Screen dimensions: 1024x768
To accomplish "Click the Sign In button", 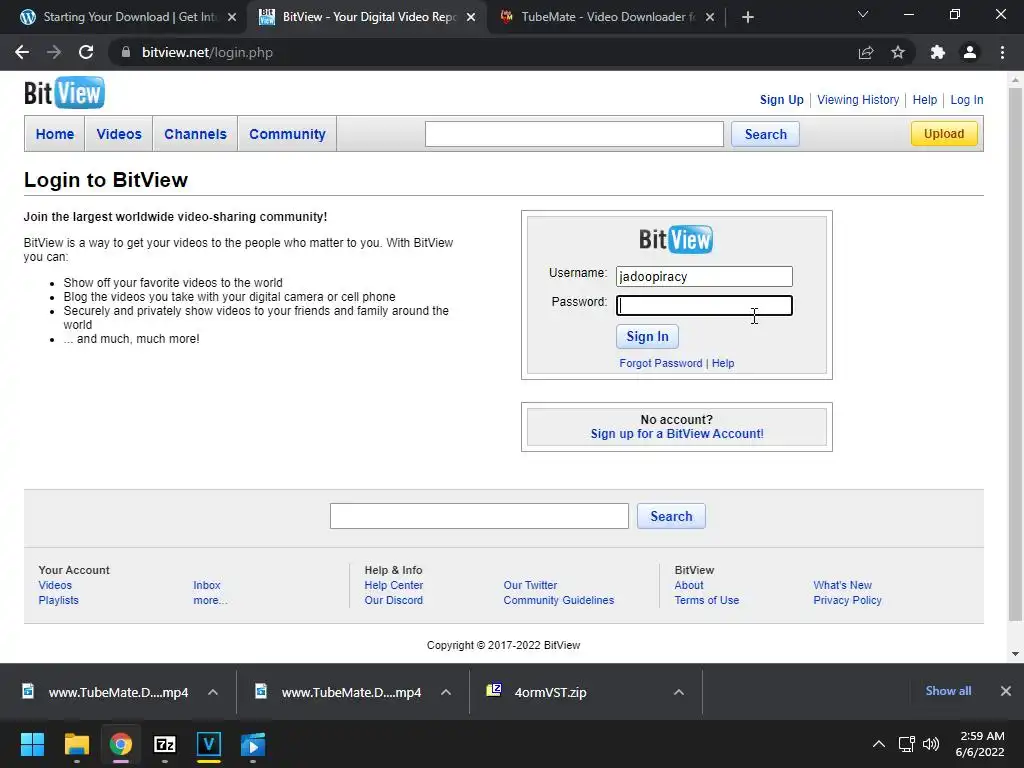I will click(x=647, y=336).
